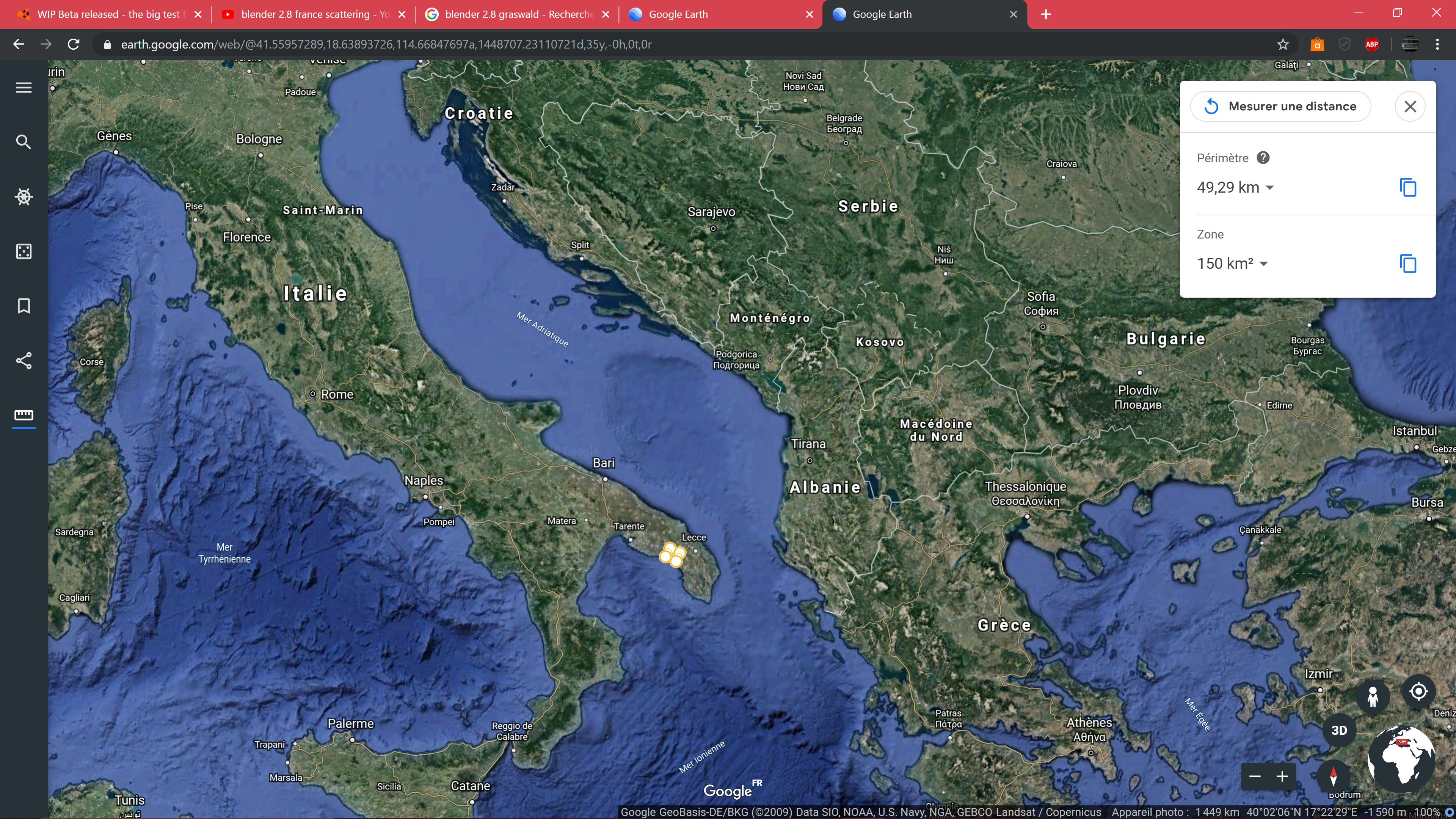Open a new browser tab

pyautogui.click(x=1046, y=15)
